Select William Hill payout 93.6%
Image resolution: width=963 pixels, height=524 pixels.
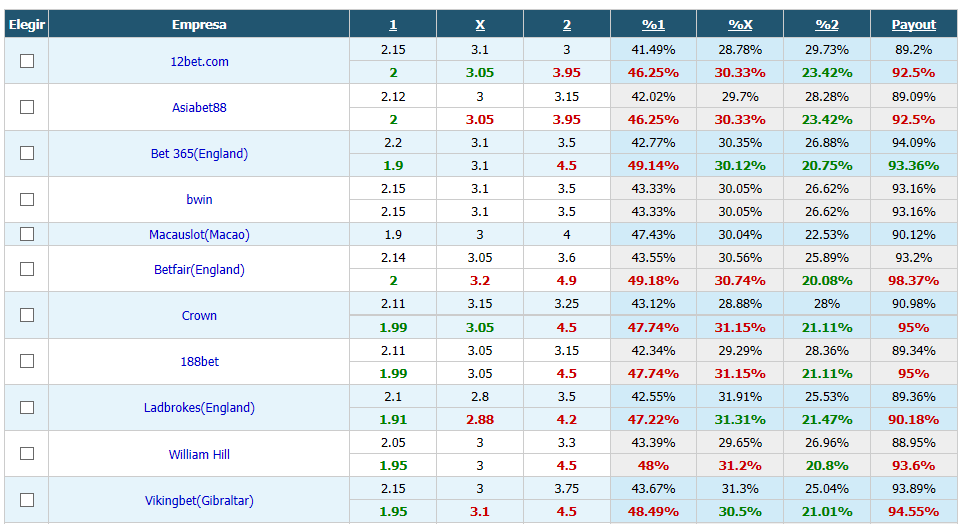click(x=914, y=466)
